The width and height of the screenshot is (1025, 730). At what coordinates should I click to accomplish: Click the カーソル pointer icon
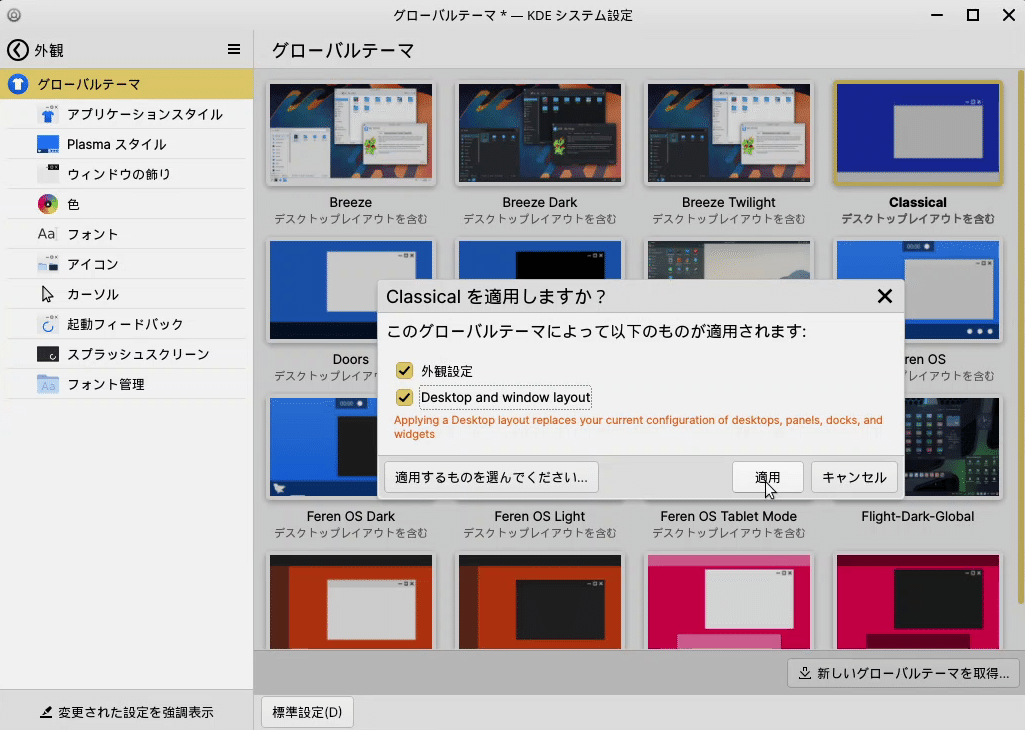click(48, 294)
